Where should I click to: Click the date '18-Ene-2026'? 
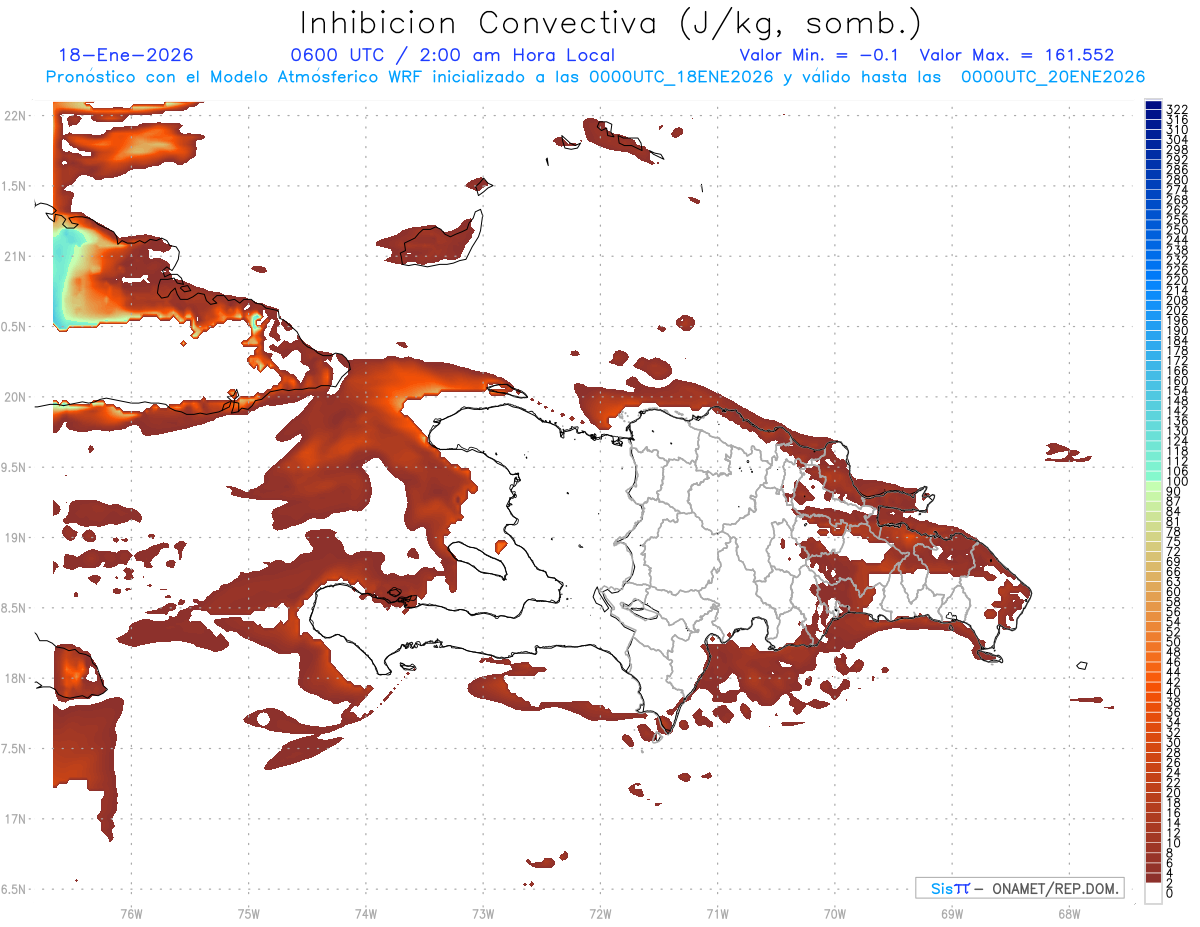click(126, 55)
